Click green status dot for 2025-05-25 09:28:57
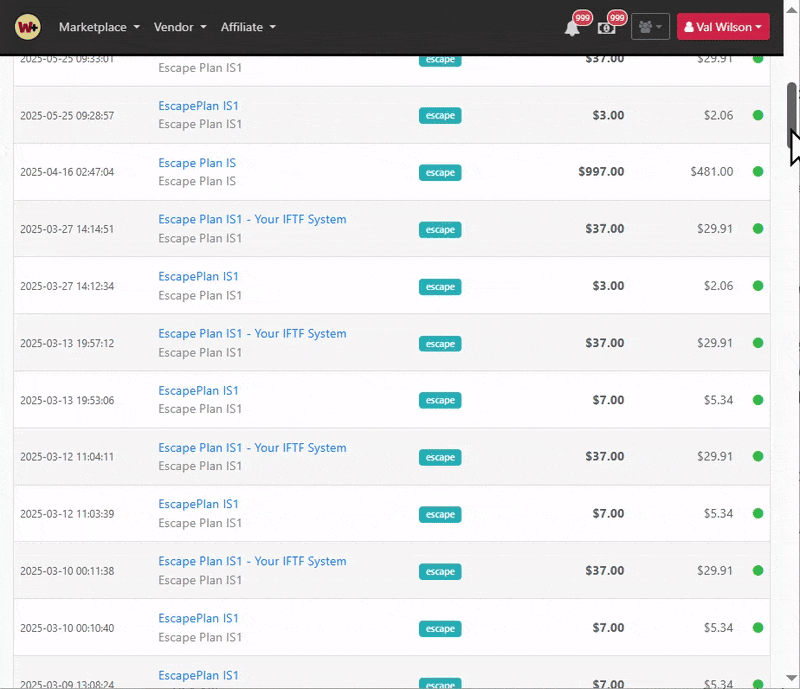The width and height of the screenshot is (800, 689). pyautogui.click(x=758, y=115)
